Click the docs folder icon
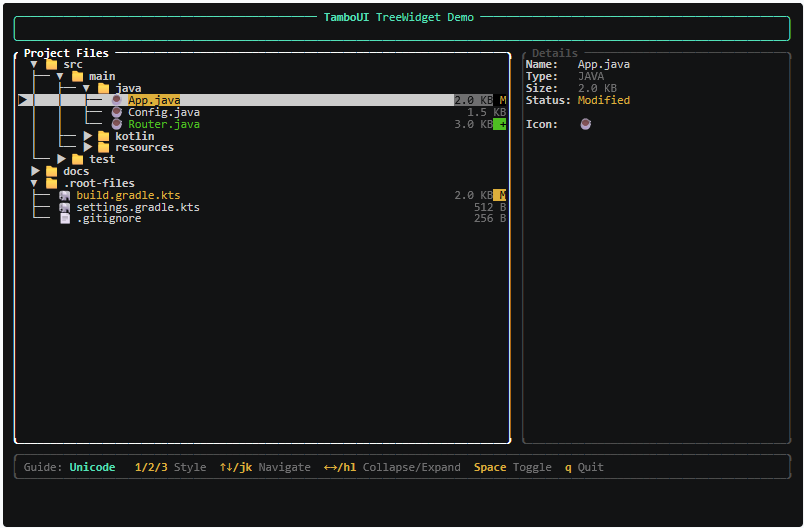Screen dimensions: 804x528 51,171
